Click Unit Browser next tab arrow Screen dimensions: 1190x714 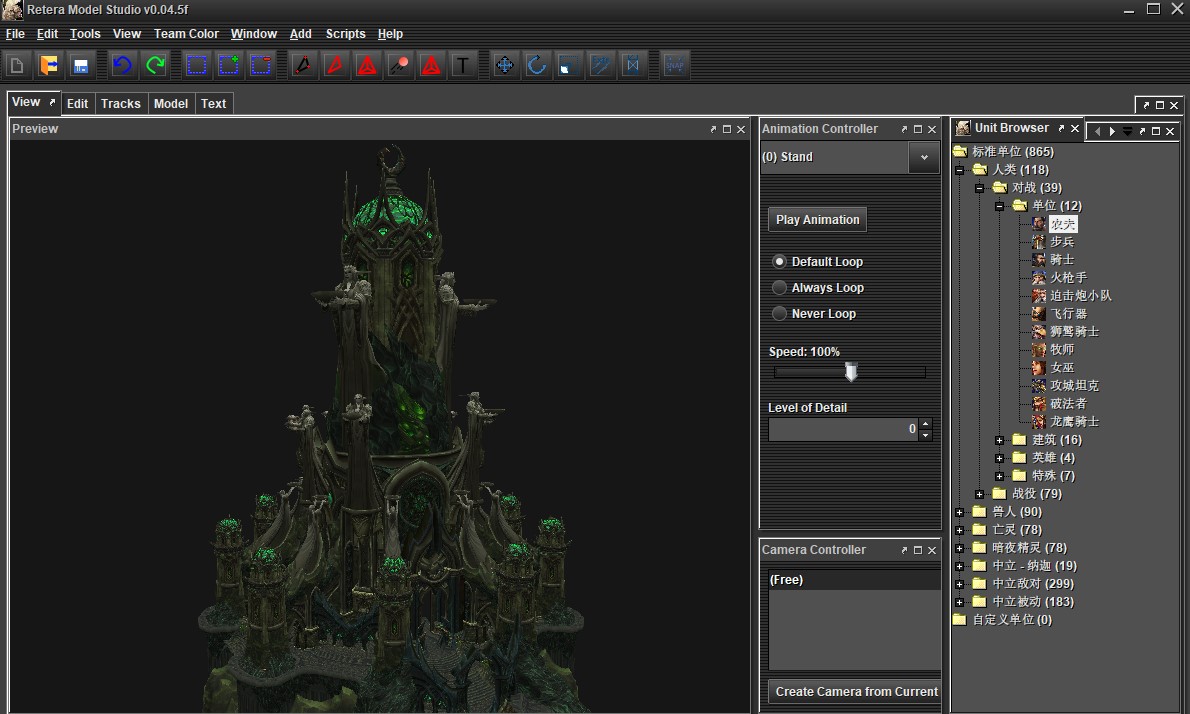(x=1112, y=131)
